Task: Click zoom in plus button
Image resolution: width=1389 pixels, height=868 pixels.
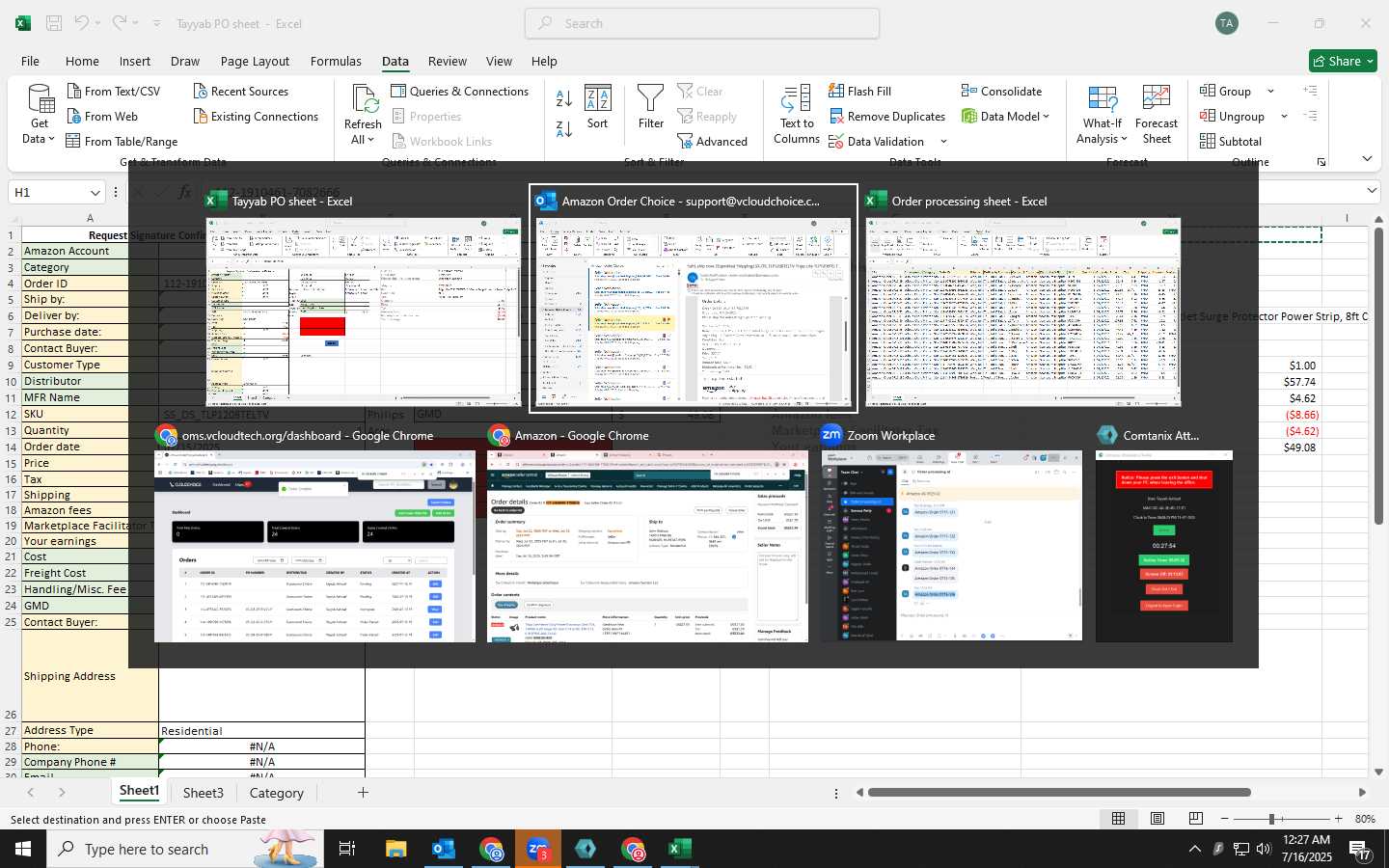Action: 1338,819
